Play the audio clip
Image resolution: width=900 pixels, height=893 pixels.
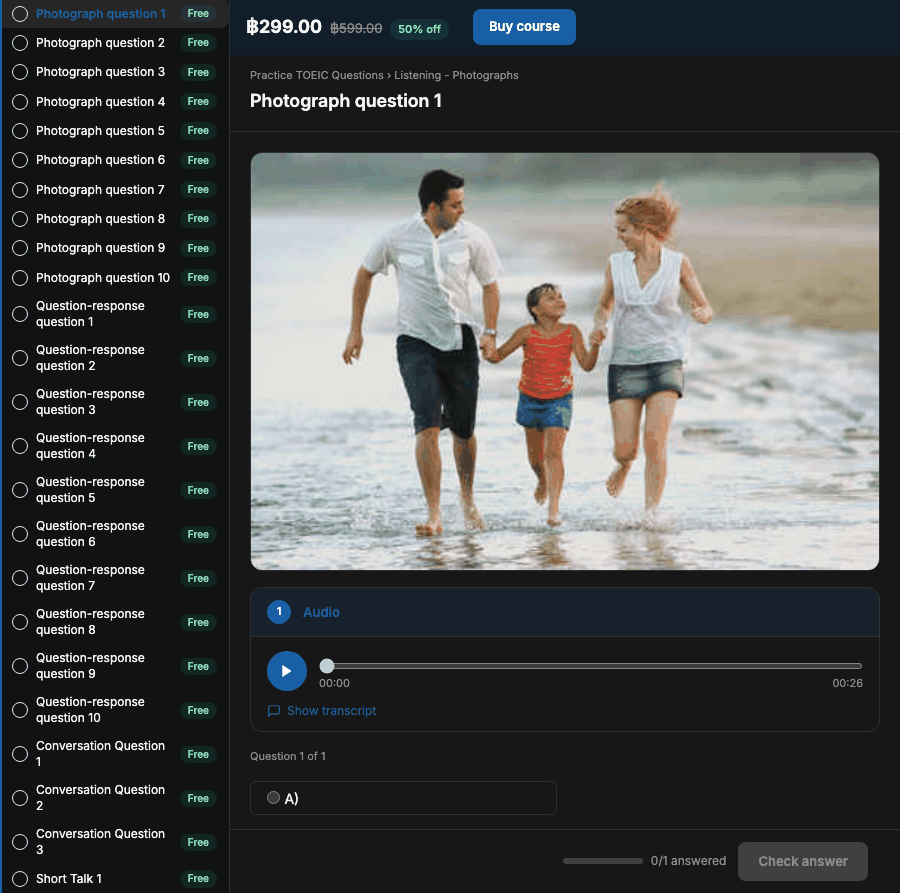[x=286, y=671]
